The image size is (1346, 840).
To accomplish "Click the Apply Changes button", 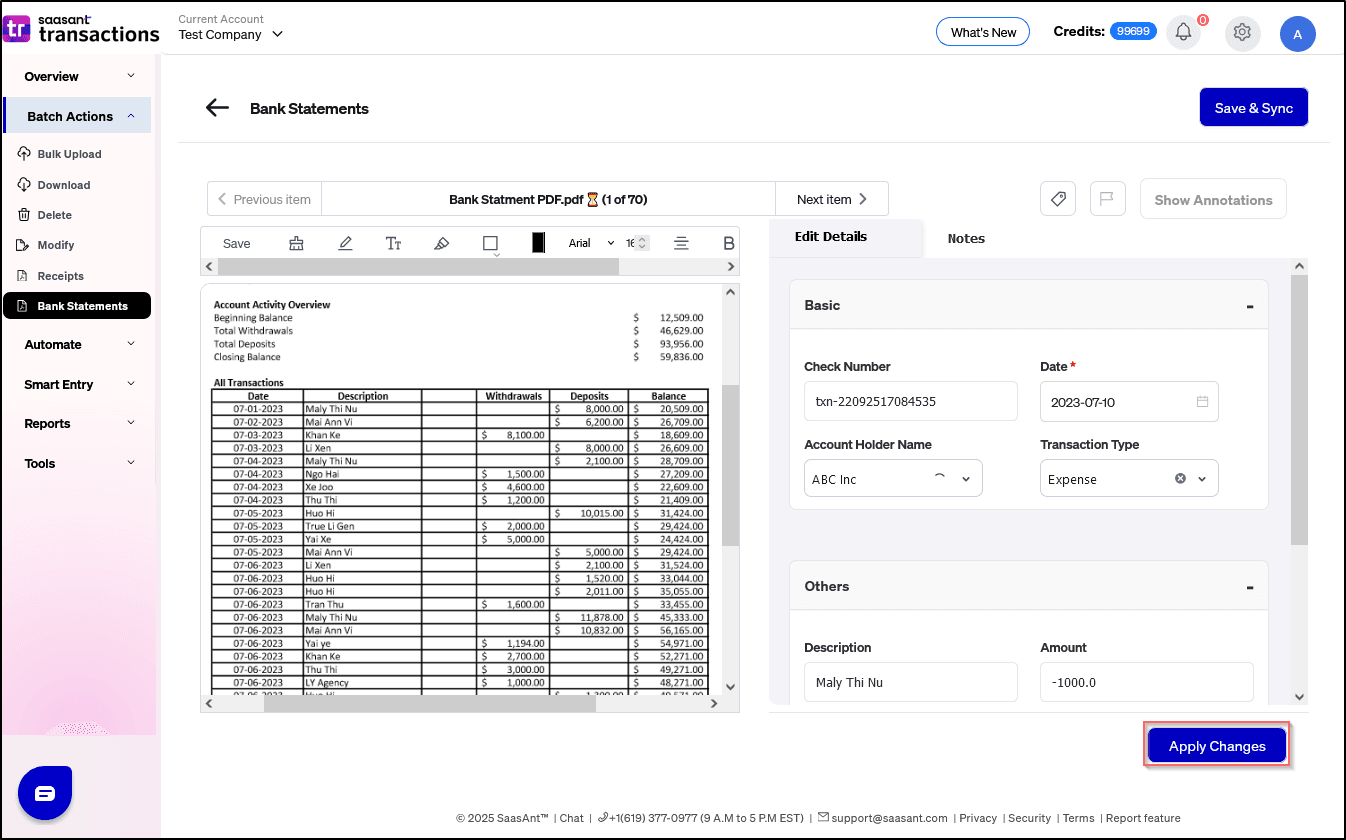I will (1216, 746).
